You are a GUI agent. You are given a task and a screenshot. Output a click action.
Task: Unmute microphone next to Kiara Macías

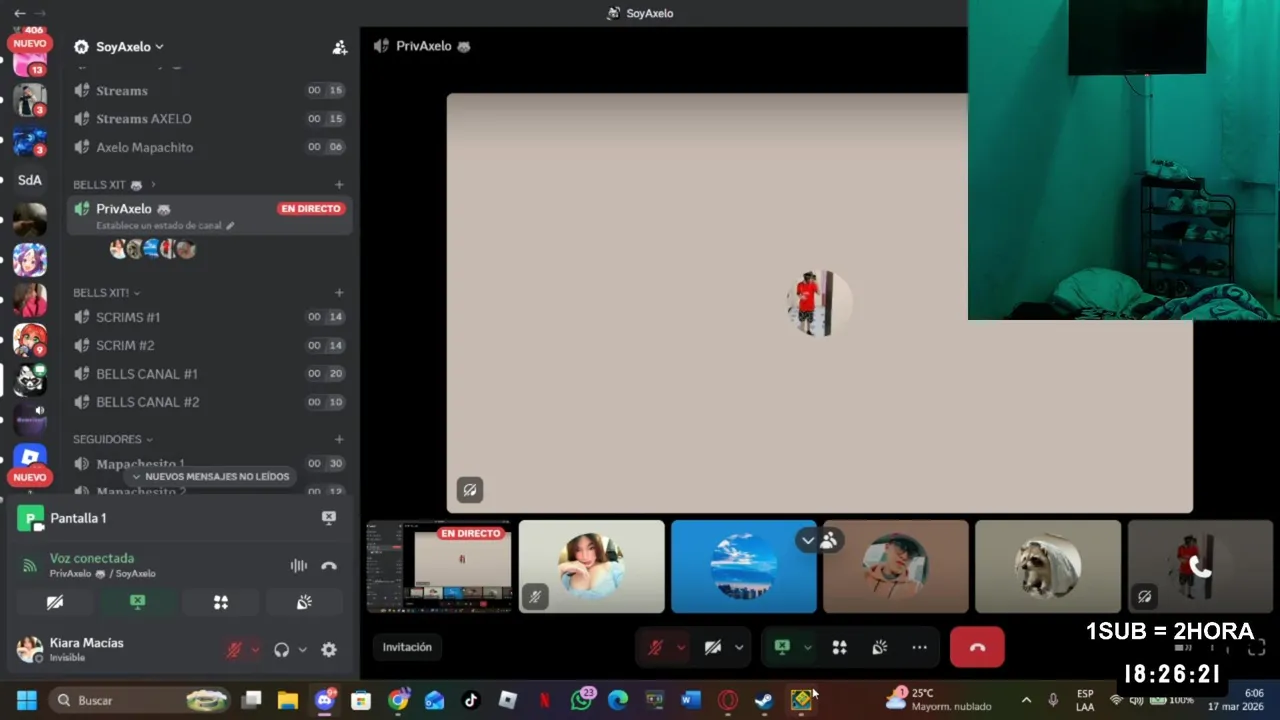234,650
